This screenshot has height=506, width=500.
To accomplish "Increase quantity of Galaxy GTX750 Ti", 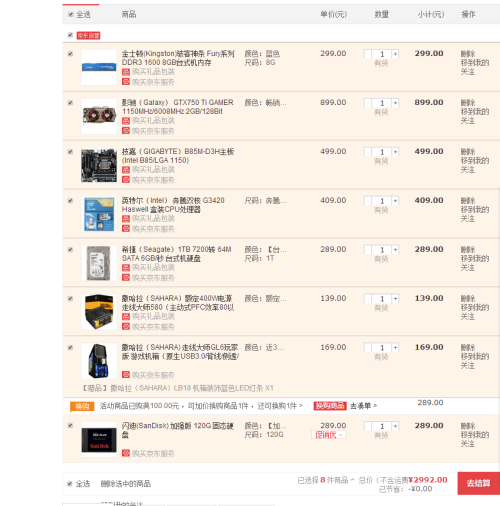I will pyautogui.click(x=395, y=103).
